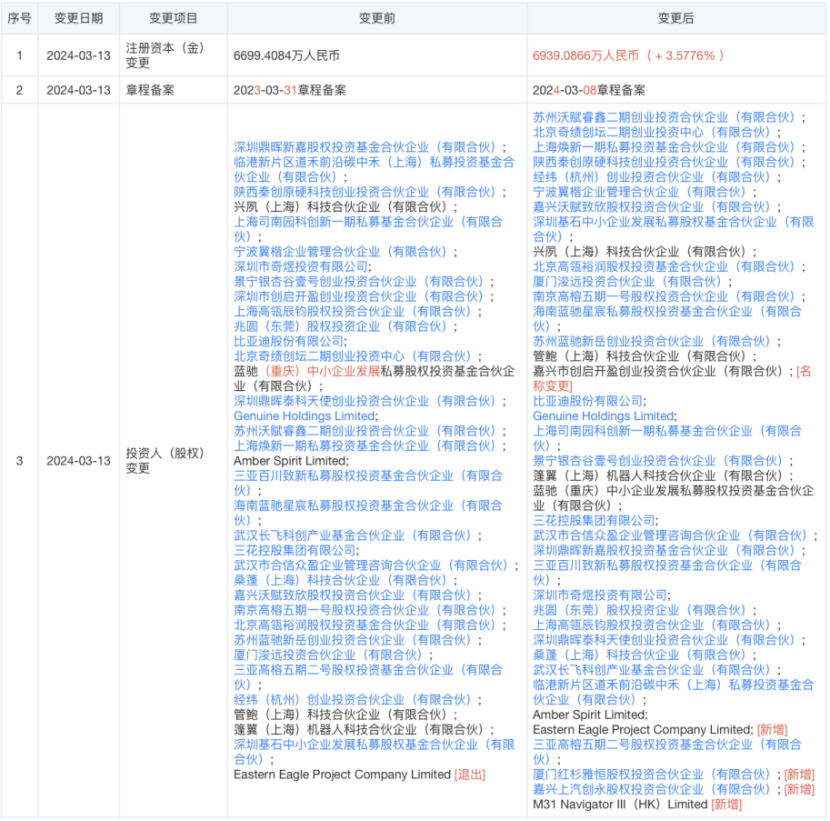830x821 pixels.
Task: Click 三亚高榕五期二号 link under 变更前
Action: coord(368,677)
